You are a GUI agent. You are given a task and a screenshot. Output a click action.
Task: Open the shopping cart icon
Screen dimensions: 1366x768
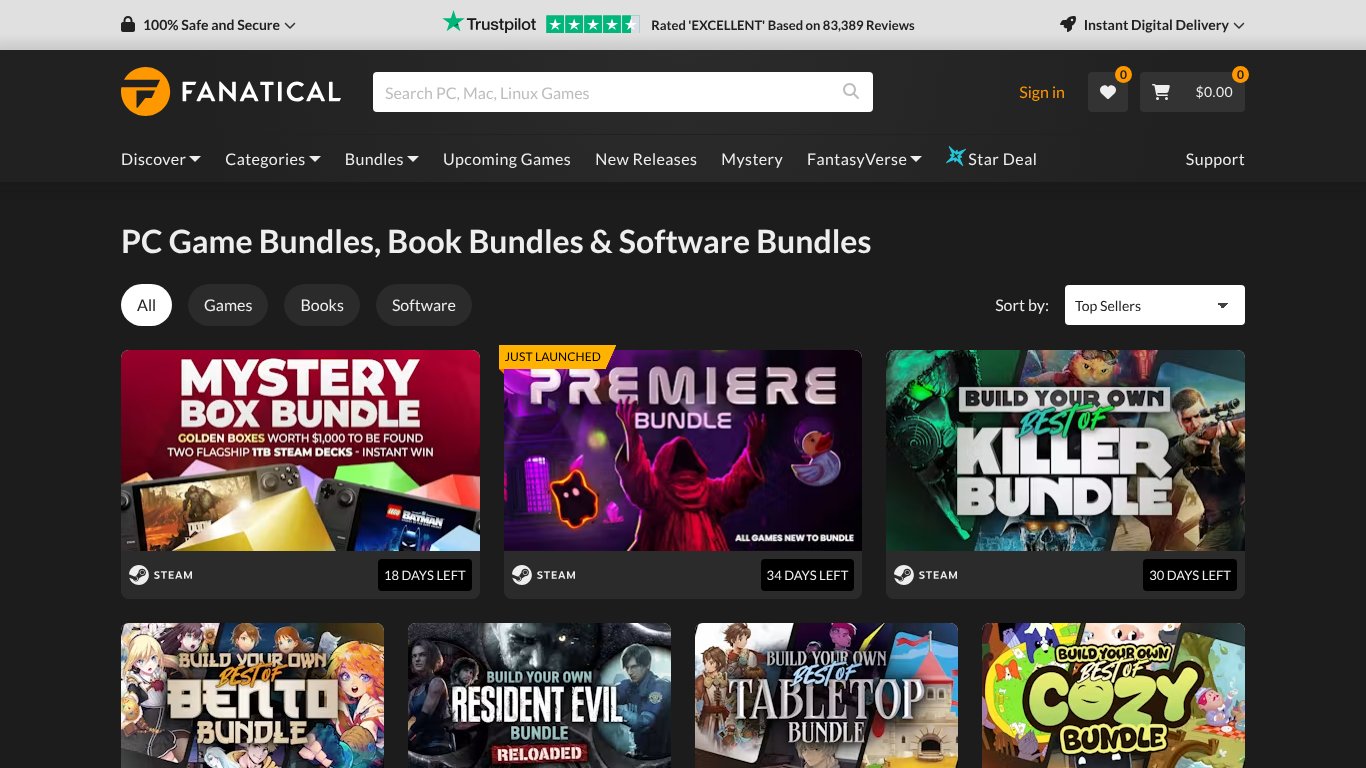pos(1161,92)
